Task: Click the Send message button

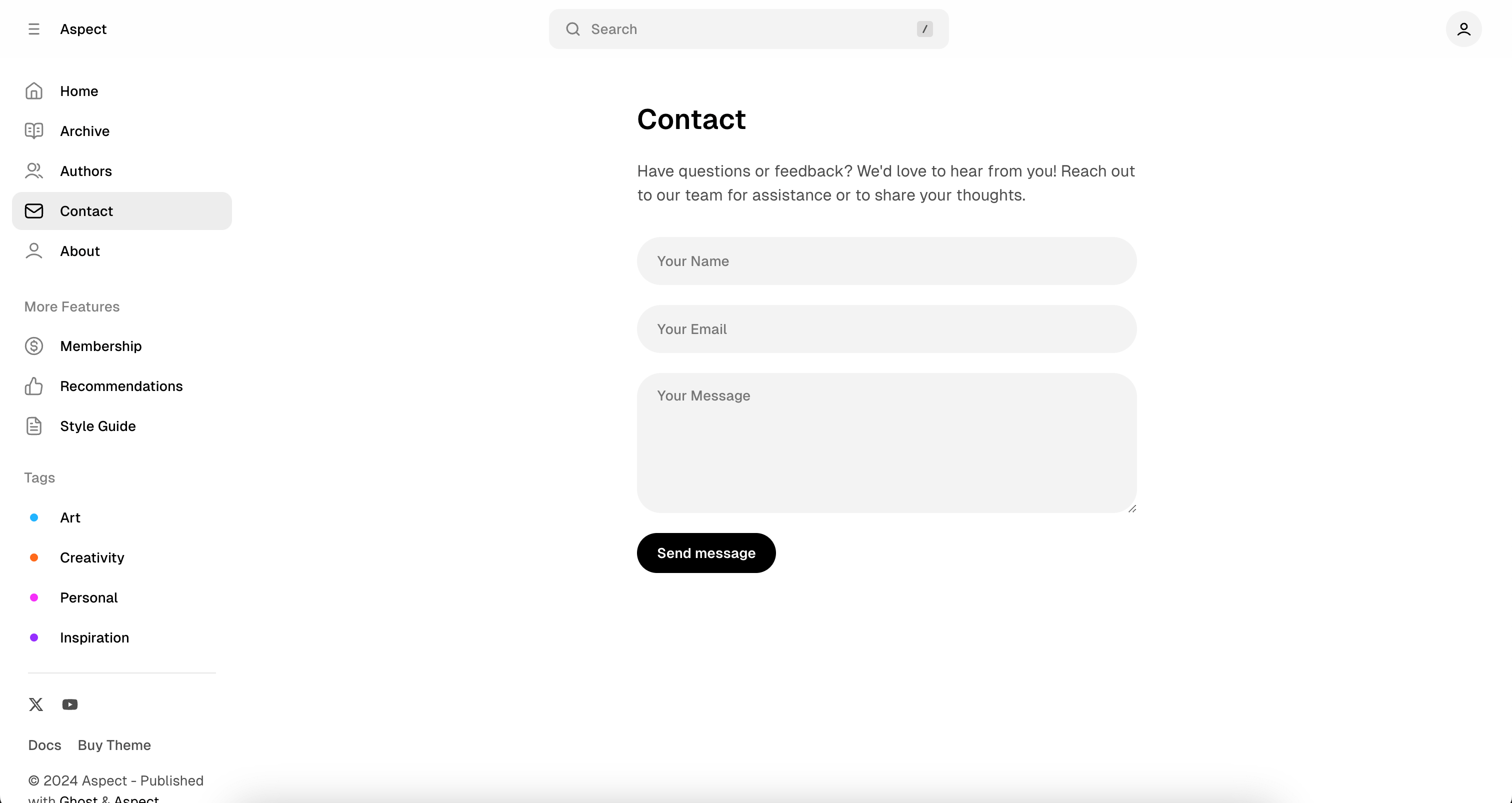Action: [705, 552]
